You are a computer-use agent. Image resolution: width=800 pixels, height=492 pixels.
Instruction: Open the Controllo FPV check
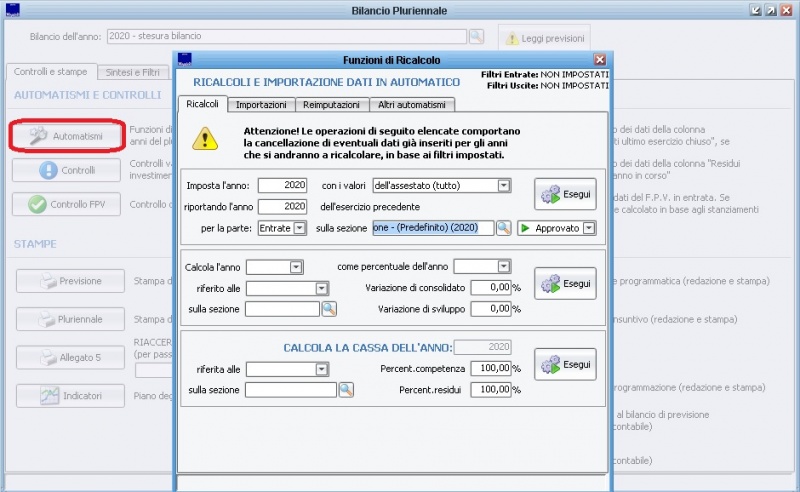66,204
